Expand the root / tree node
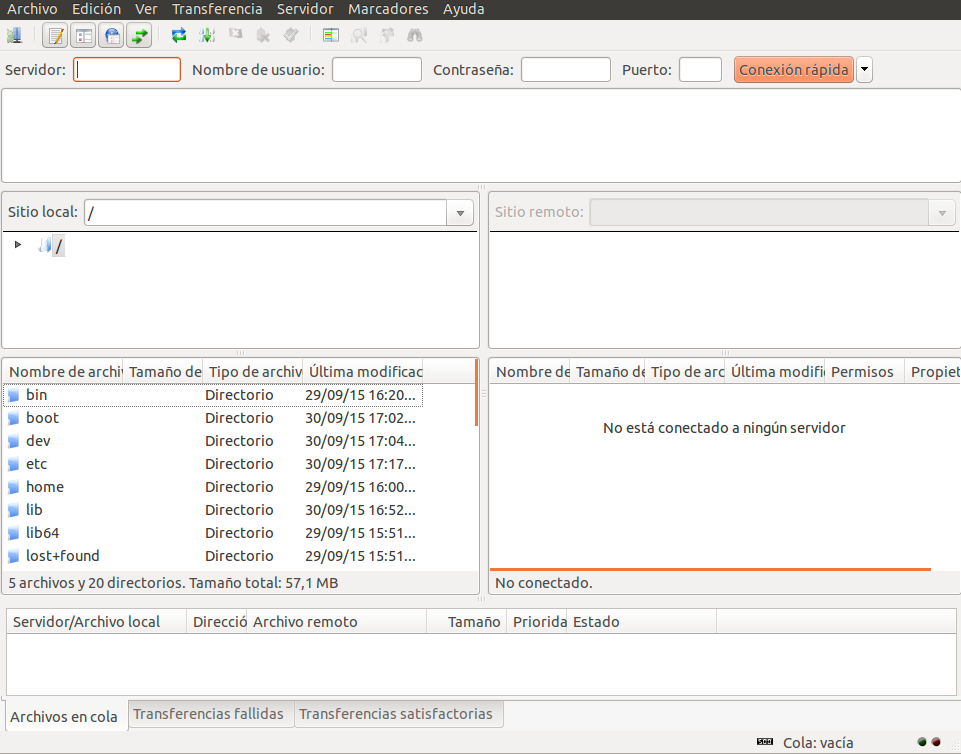 point(16,244)
